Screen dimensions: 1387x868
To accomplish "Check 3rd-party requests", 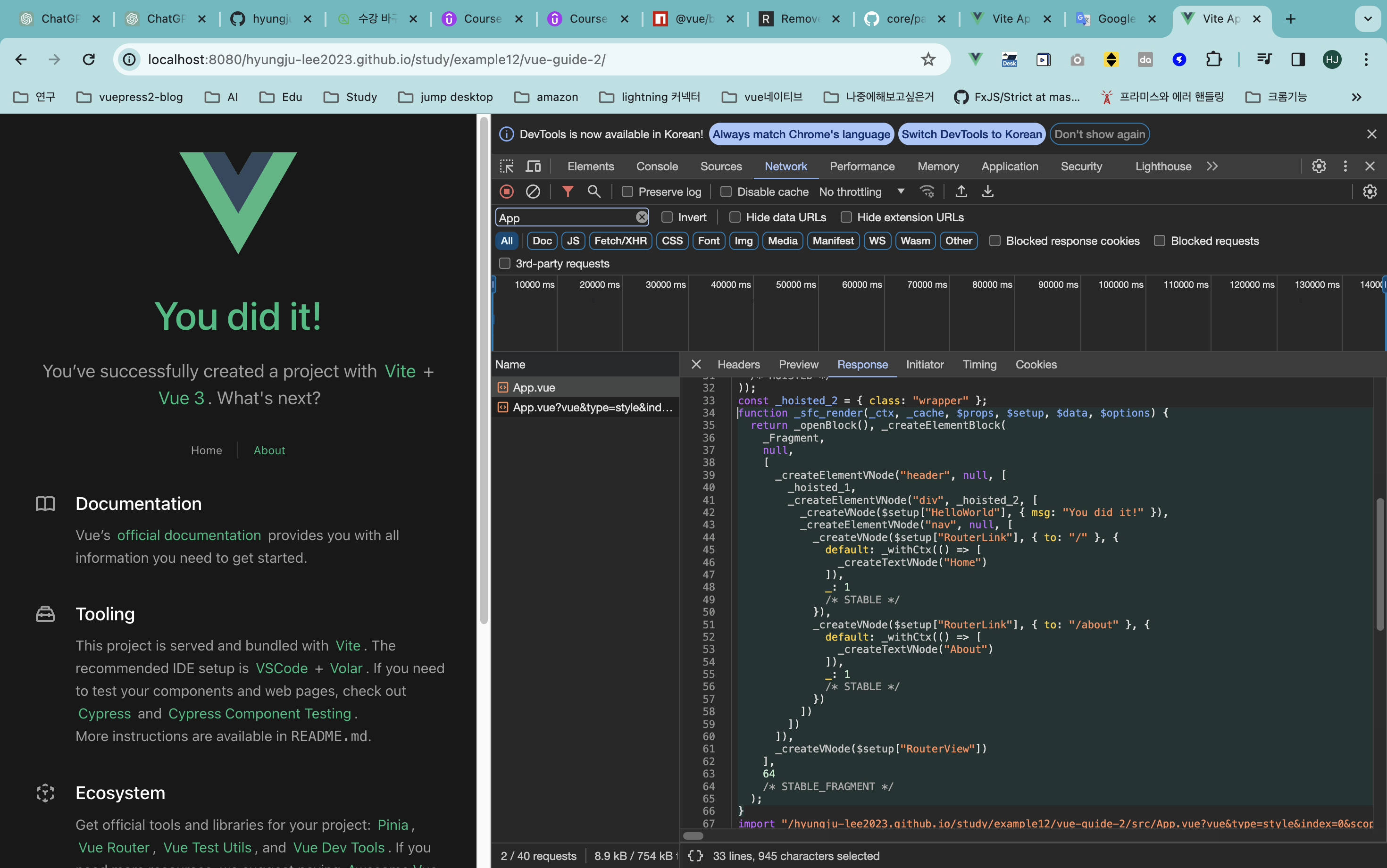I will coord(505,264).
